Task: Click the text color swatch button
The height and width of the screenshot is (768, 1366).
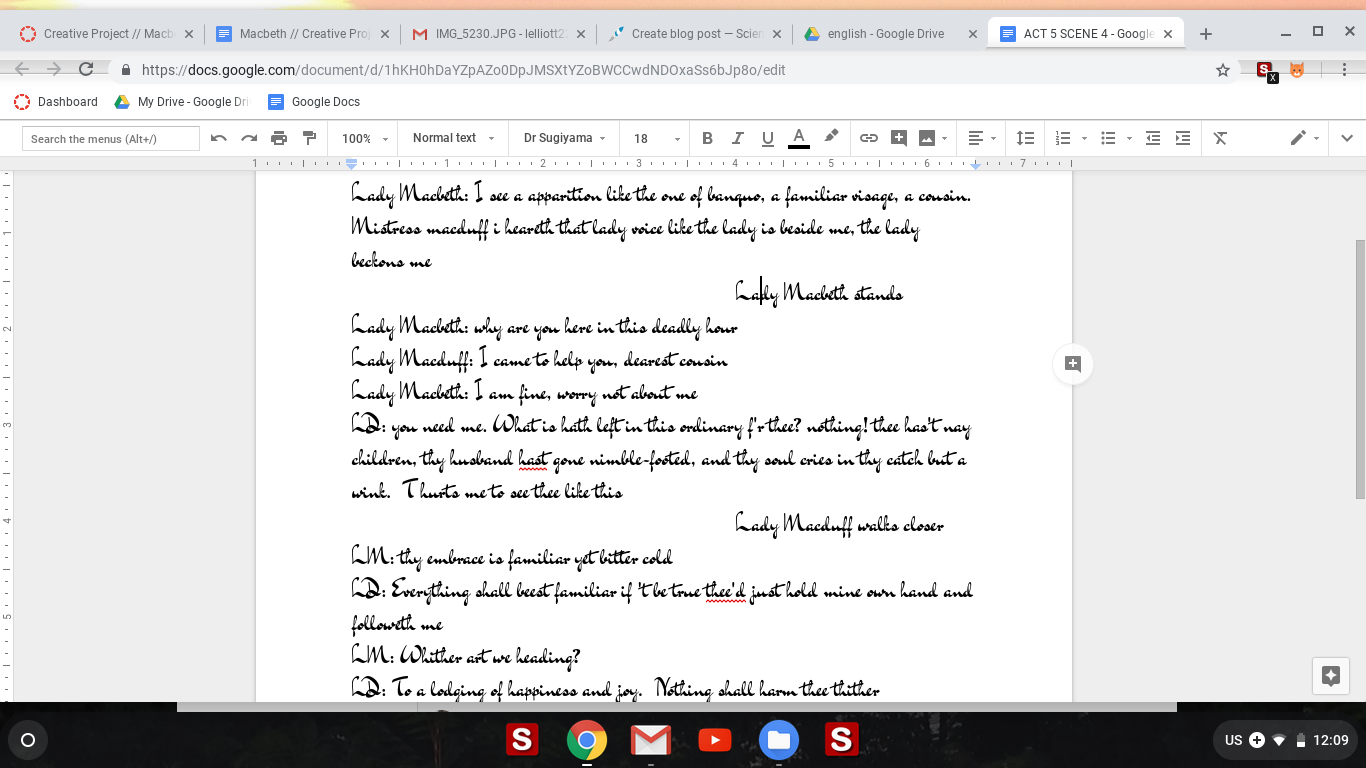Action: pos(798,138)
